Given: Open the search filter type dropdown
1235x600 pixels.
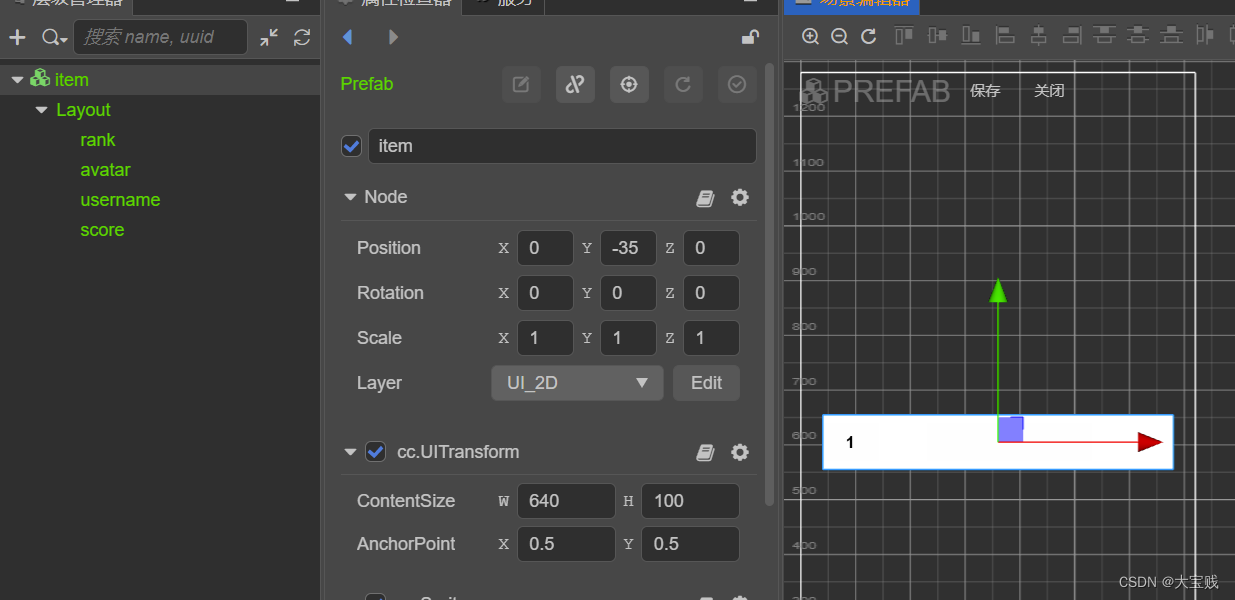Looking at the screenshot, I should pyautogui.click(x=54, y=38).
